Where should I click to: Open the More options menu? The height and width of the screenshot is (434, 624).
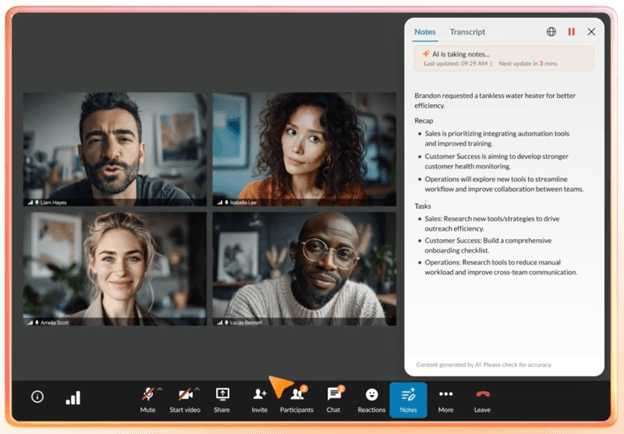[446, 396]
